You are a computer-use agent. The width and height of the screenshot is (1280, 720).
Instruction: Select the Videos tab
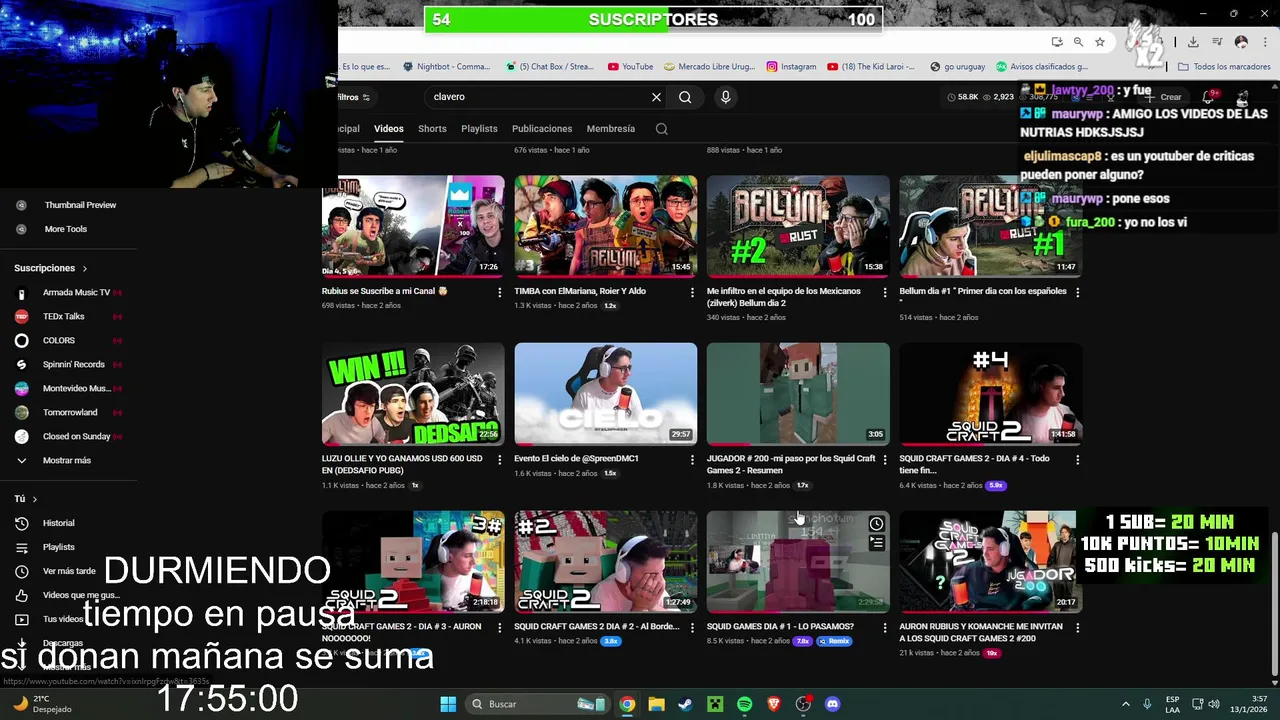(389, 129)
